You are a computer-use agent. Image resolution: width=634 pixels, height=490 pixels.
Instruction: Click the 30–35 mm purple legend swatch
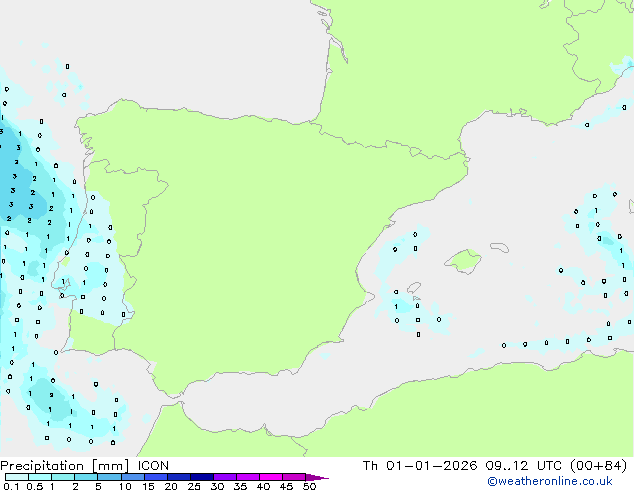pos(225,477)
